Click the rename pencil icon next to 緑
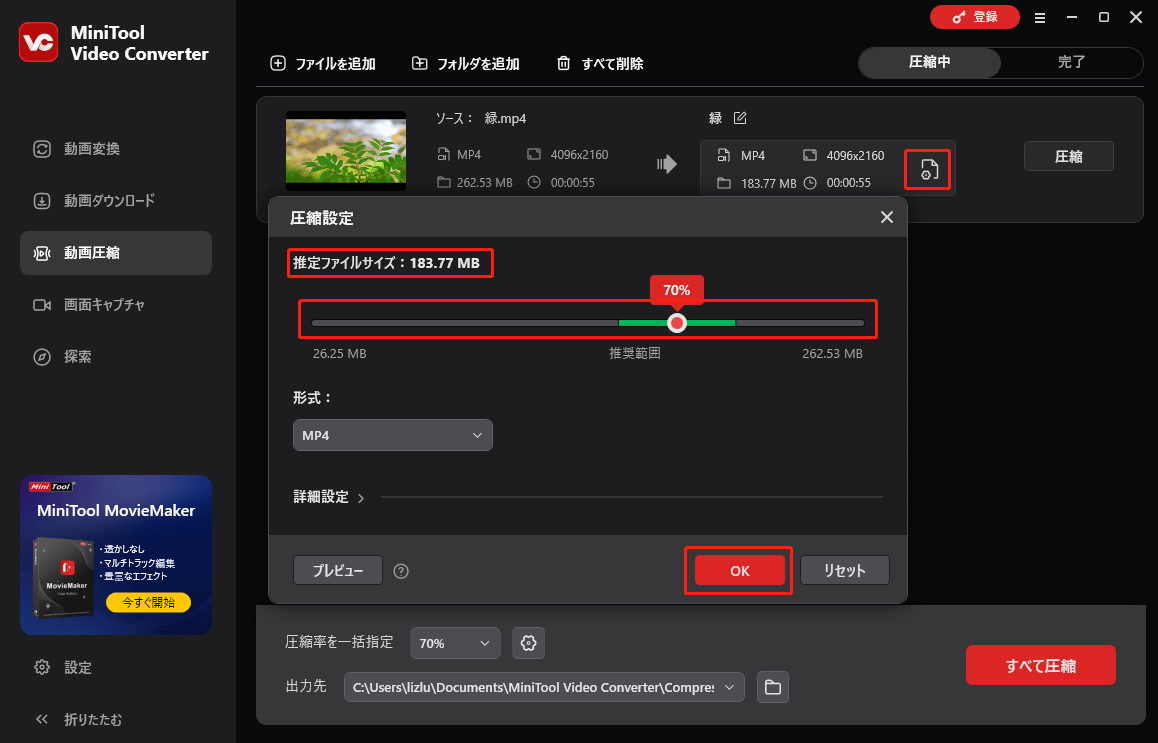 [x=740, y=118]
